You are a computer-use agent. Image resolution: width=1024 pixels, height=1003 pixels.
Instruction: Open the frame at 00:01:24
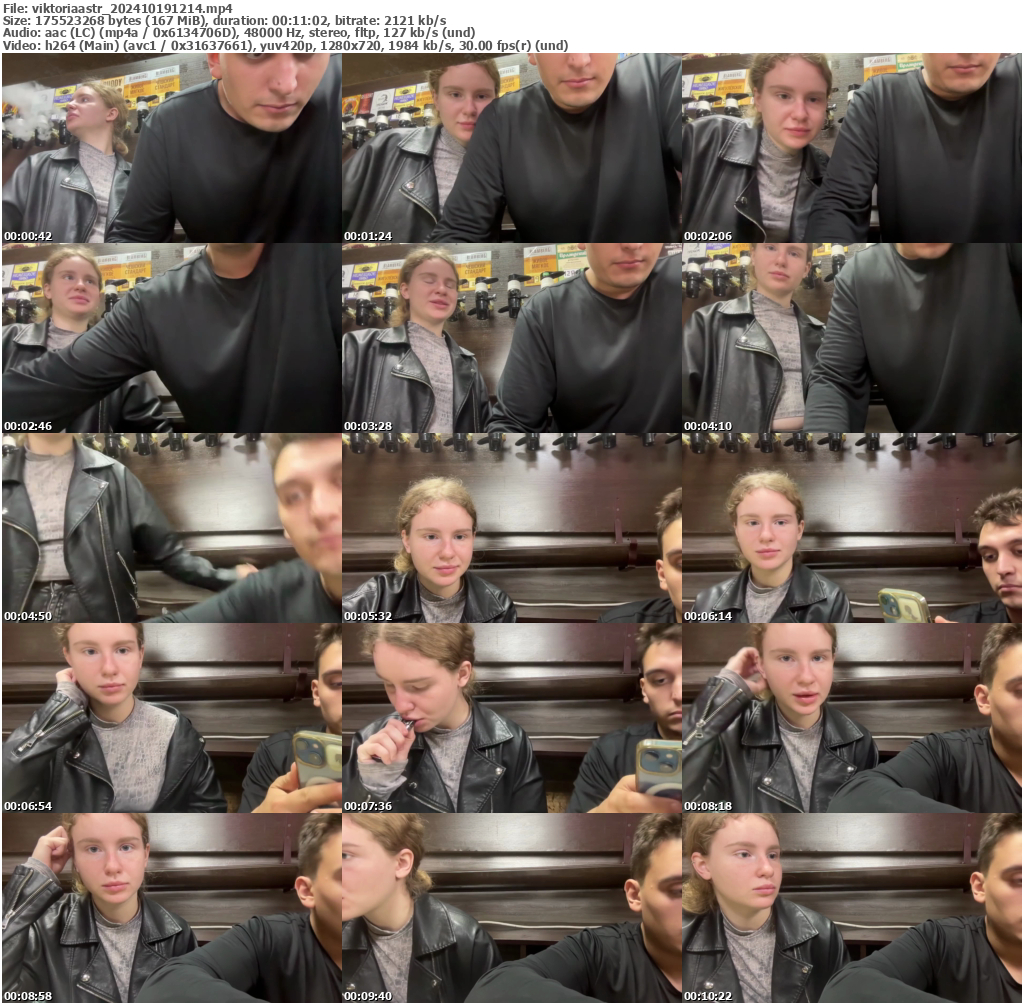click(511, 148)
